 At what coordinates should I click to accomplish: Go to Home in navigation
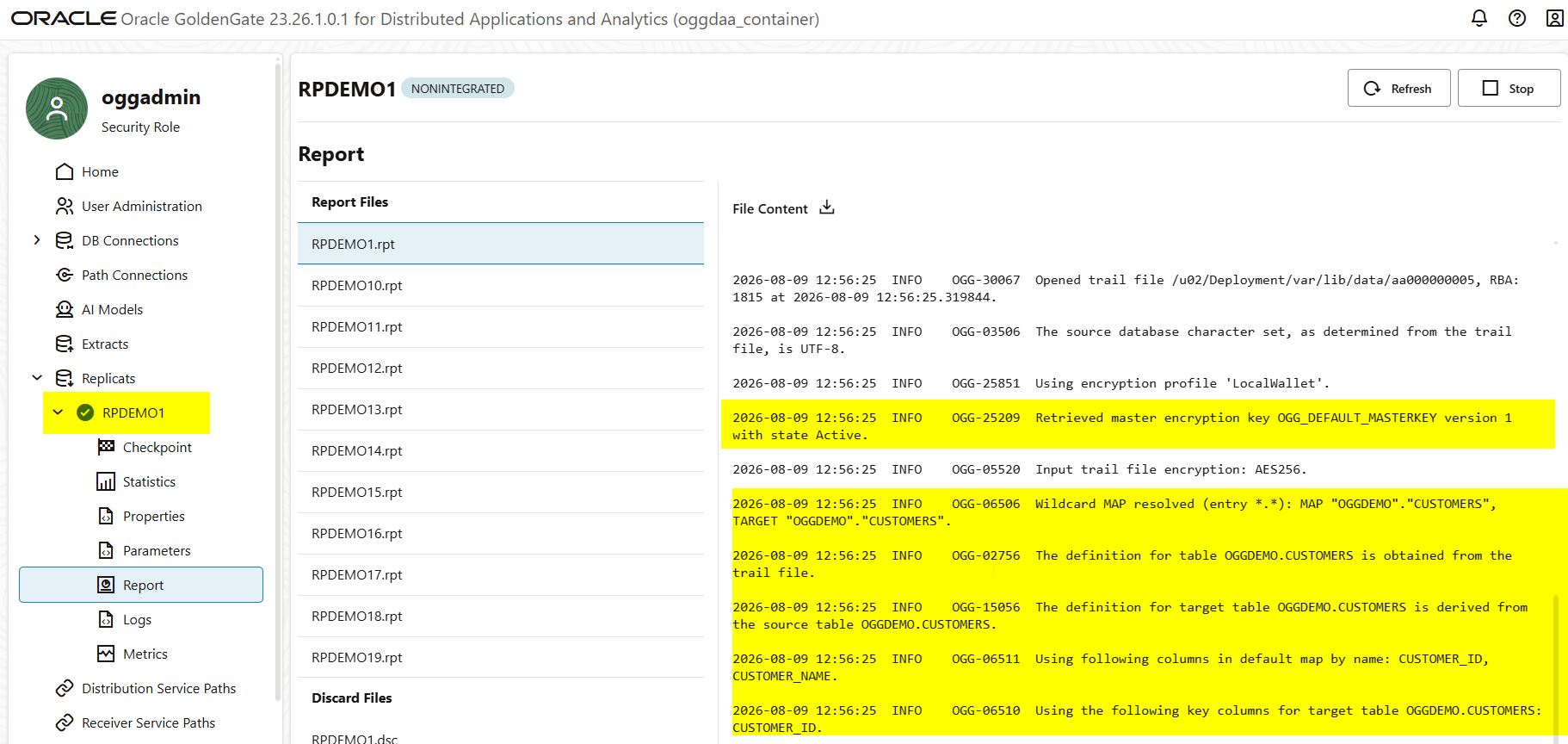(100, 171)
